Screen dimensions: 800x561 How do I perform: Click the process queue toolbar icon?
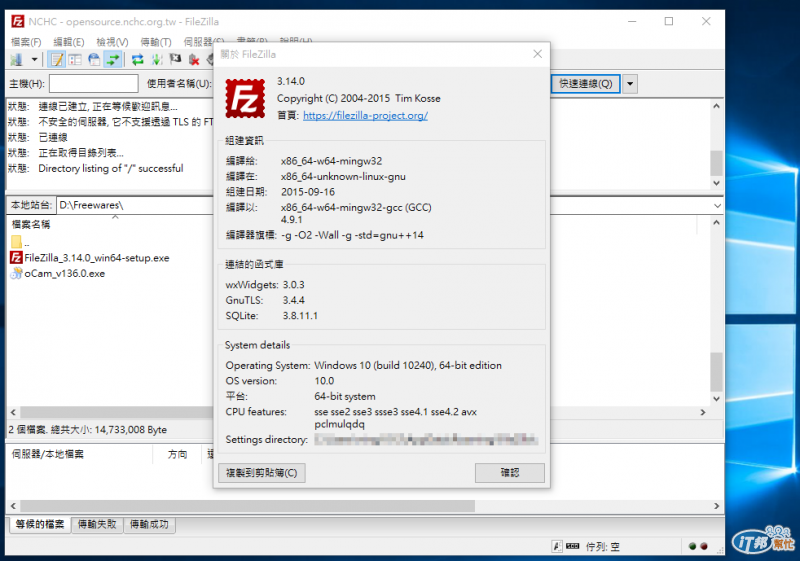tap(157, 60)
